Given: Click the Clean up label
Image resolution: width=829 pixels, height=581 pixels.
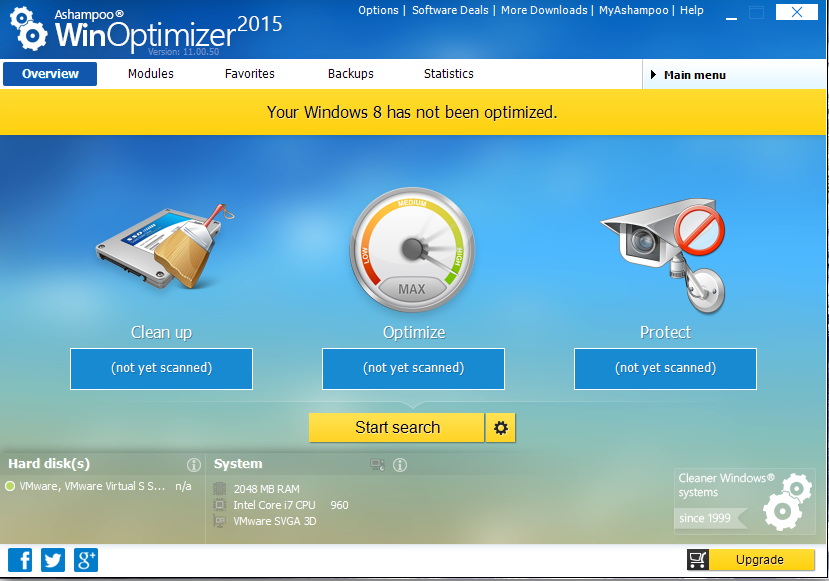Looking at the screenshot, I should pos(161,333).
